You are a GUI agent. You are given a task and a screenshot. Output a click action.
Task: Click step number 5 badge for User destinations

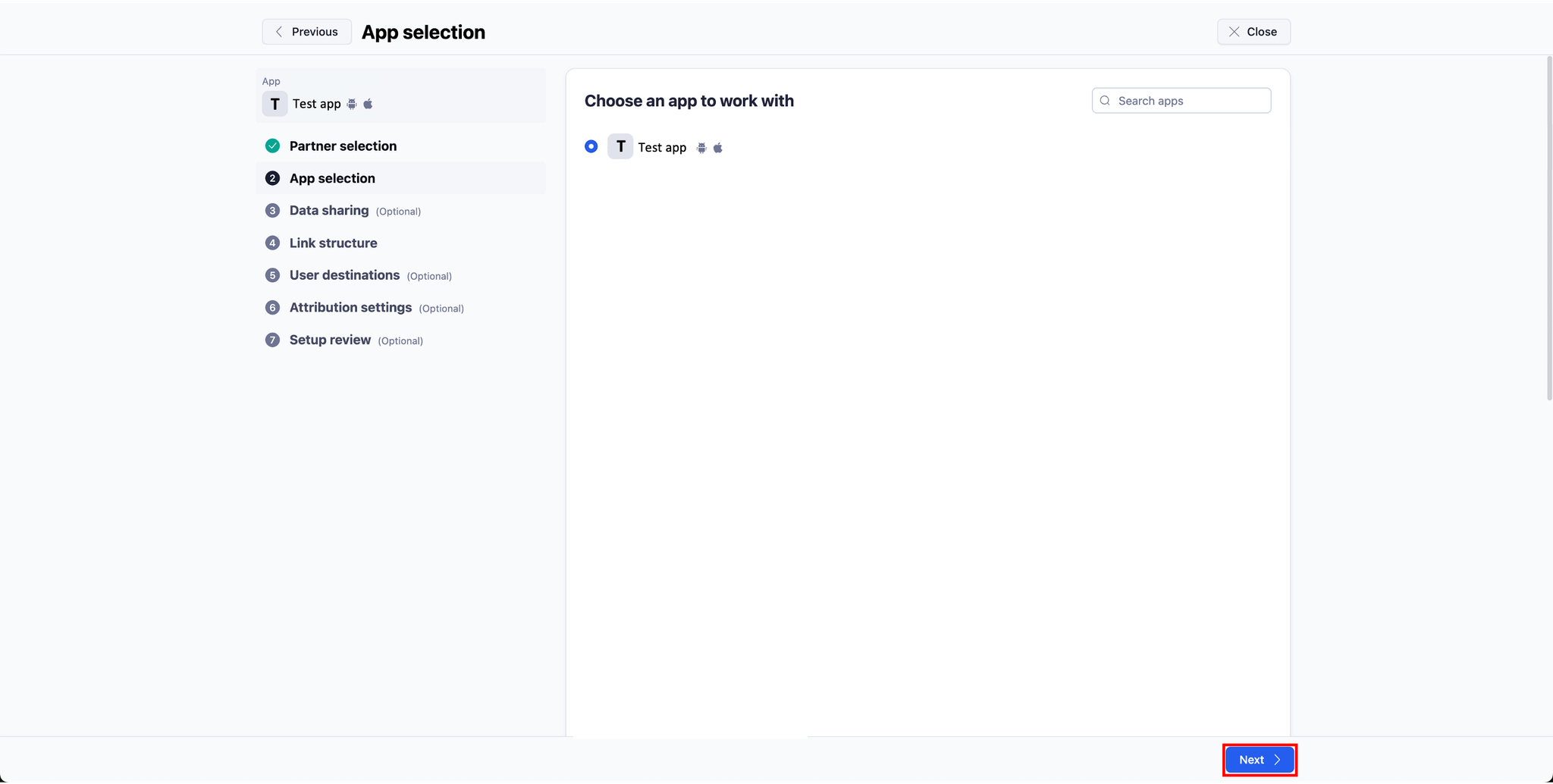click(272, 275)
